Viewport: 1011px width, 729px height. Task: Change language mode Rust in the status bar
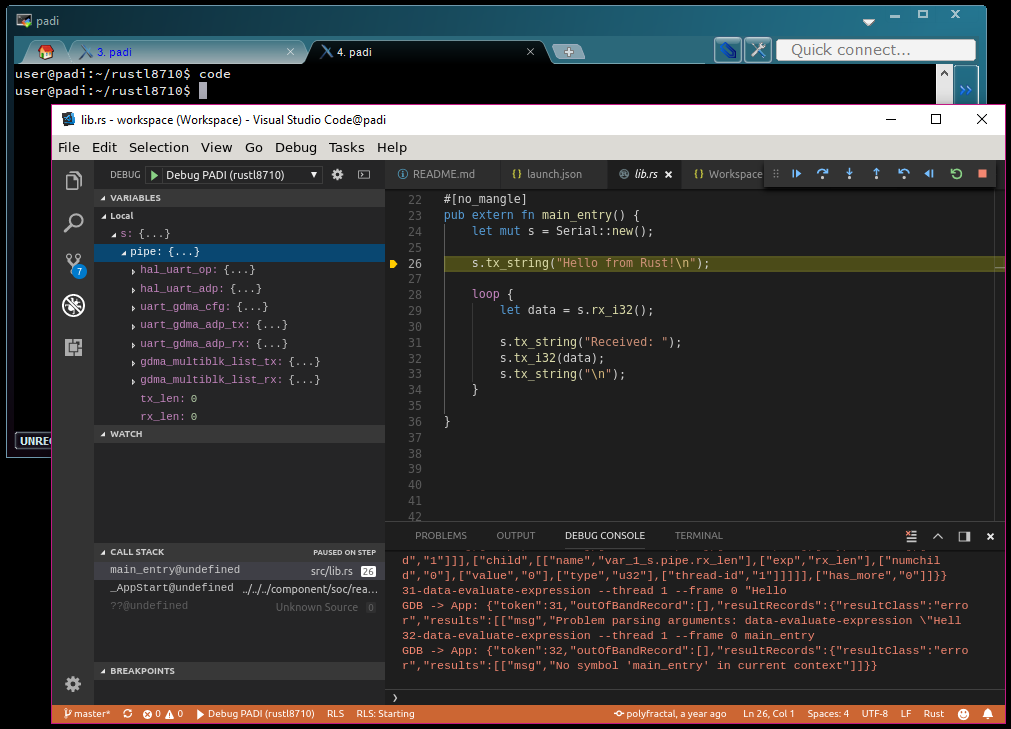click(934, 714)
